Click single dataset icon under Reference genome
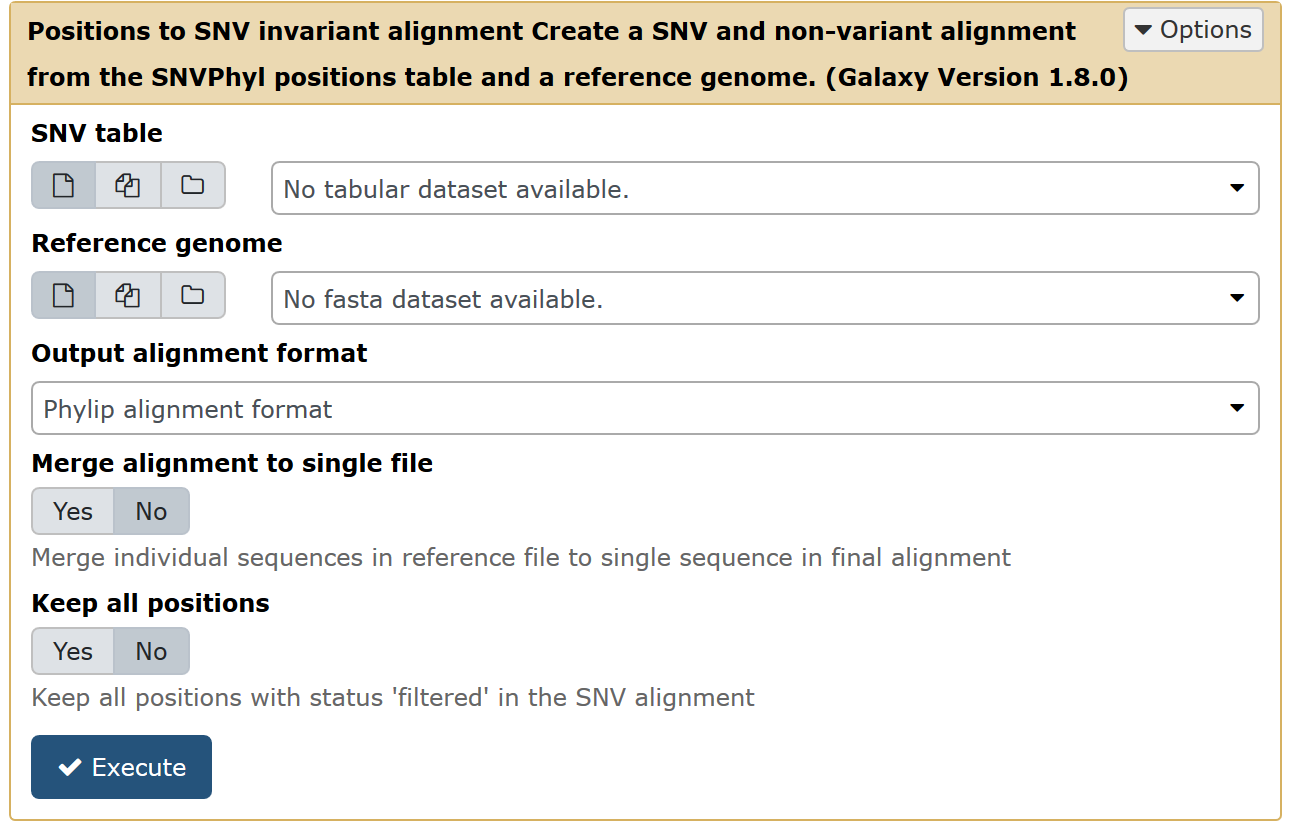The width and height of the screenshot is (1296, 837). pyautogui.click(x=63, y=295)
